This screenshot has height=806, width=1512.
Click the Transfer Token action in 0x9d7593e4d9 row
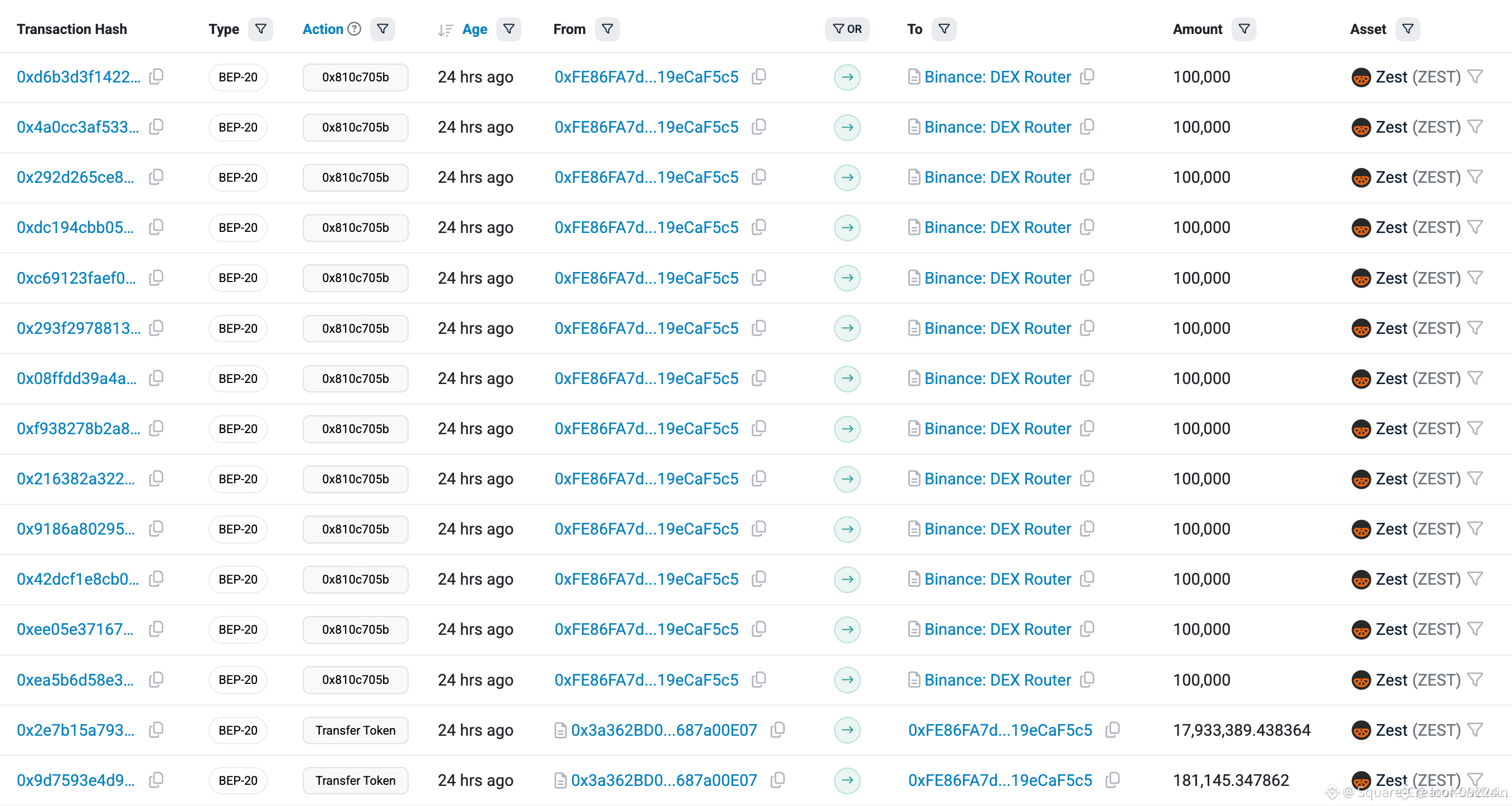[355, 780]
